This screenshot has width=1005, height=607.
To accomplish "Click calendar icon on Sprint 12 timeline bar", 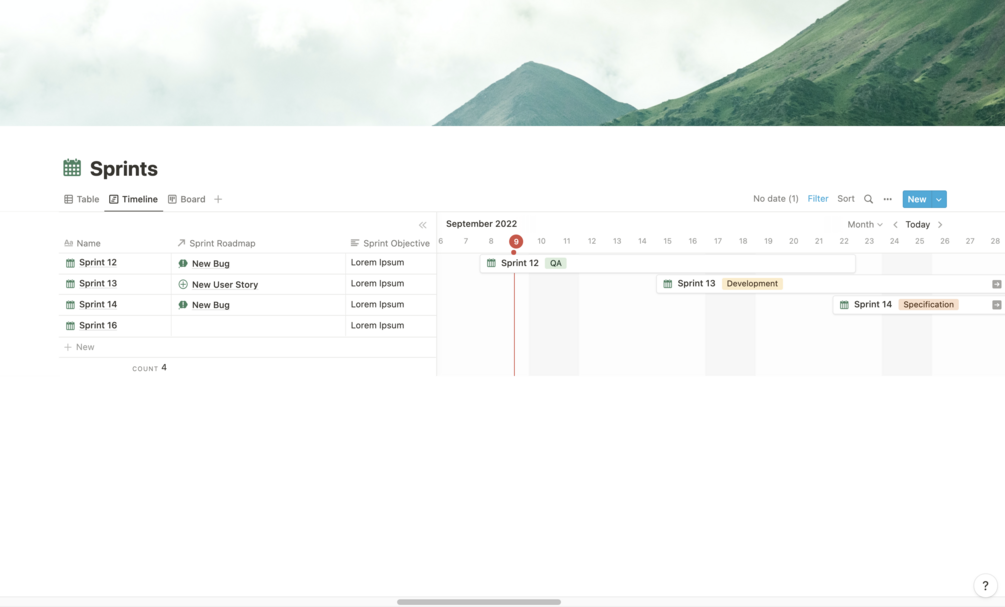I will click(x=491, y=263).
